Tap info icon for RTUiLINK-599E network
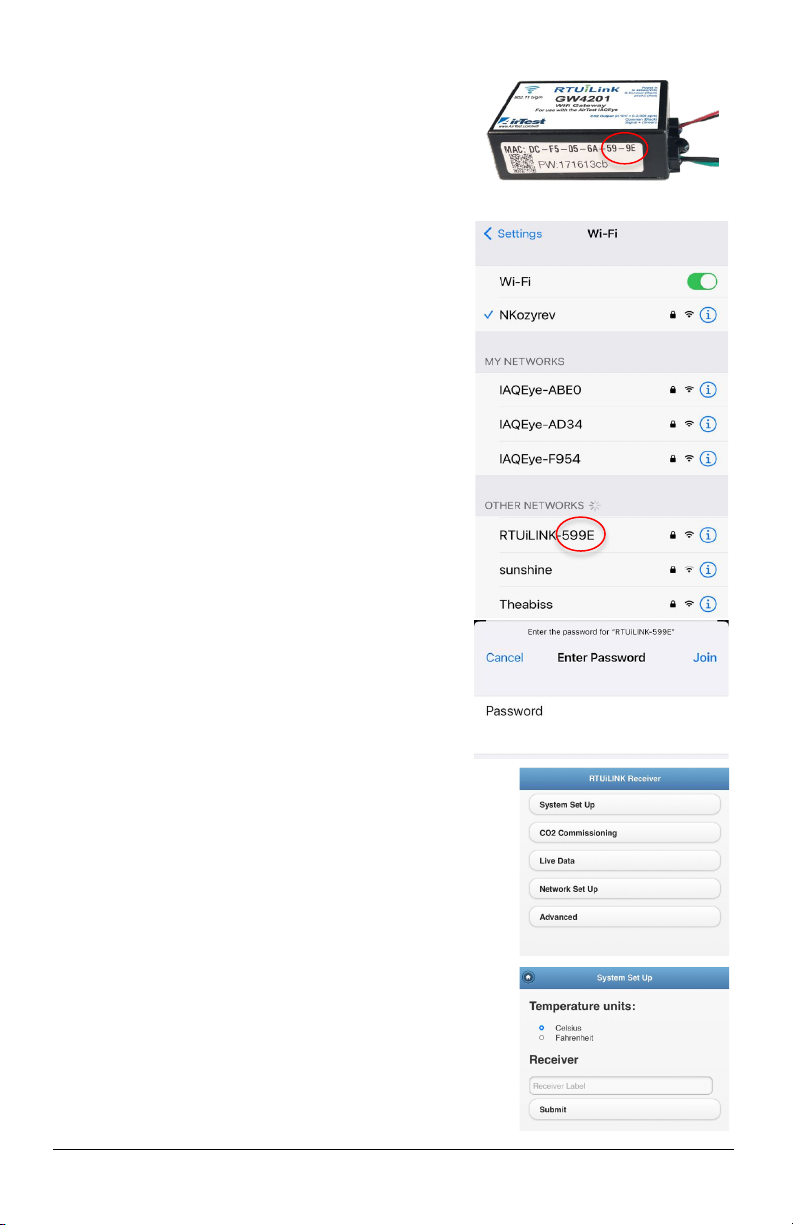 coord(708,535)
